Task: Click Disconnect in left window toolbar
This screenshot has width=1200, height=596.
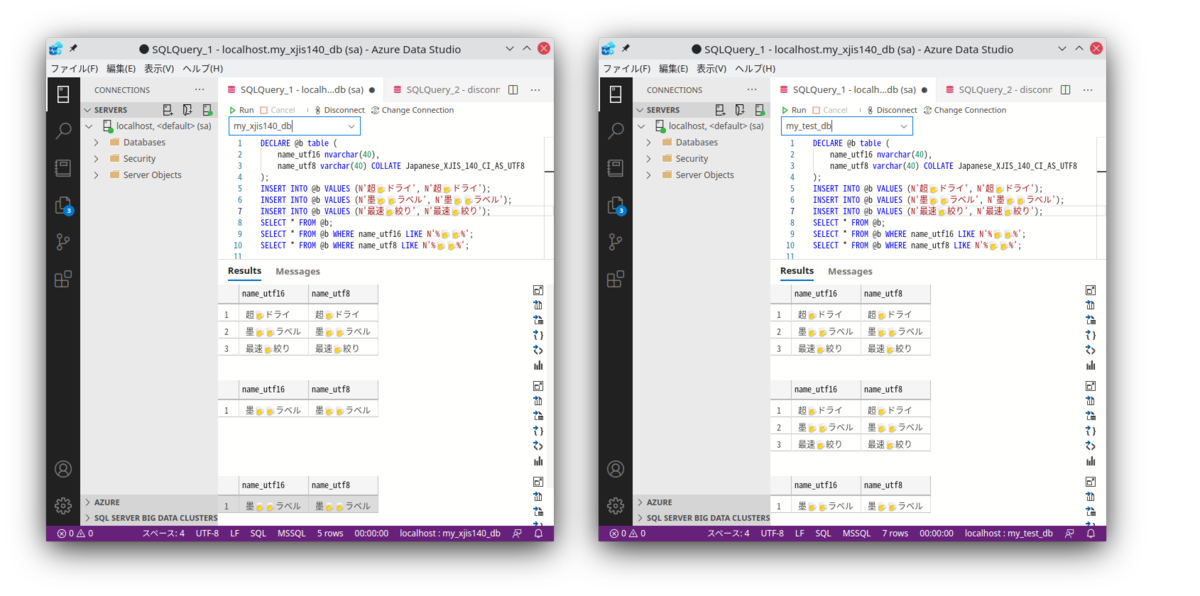Action: coord(339,110)
